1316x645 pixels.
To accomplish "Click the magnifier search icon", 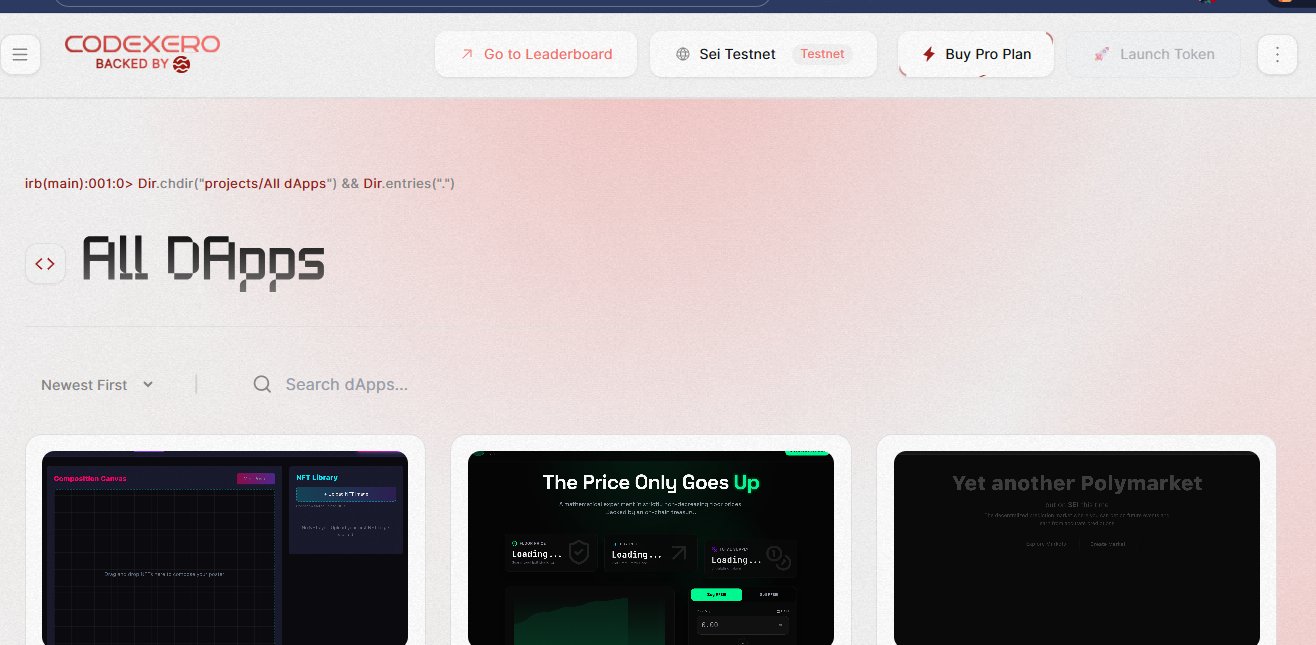I will tap(262, 384).
